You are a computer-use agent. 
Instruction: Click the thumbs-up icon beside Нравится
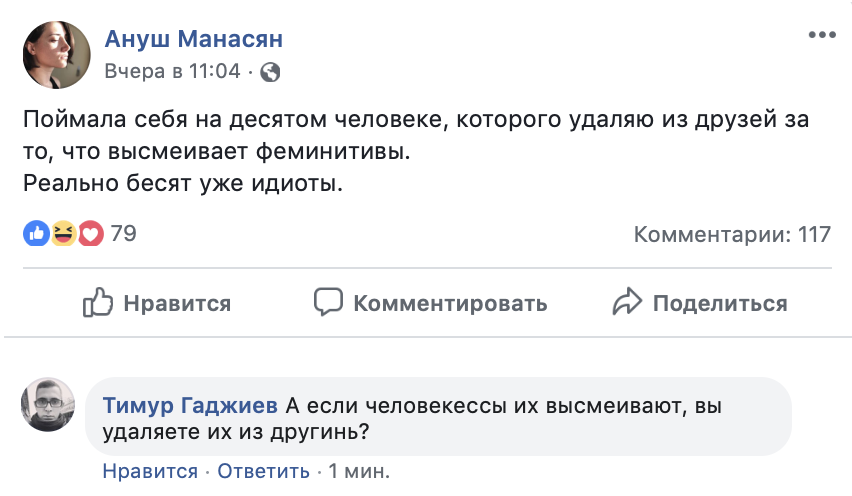pos(97,302)
